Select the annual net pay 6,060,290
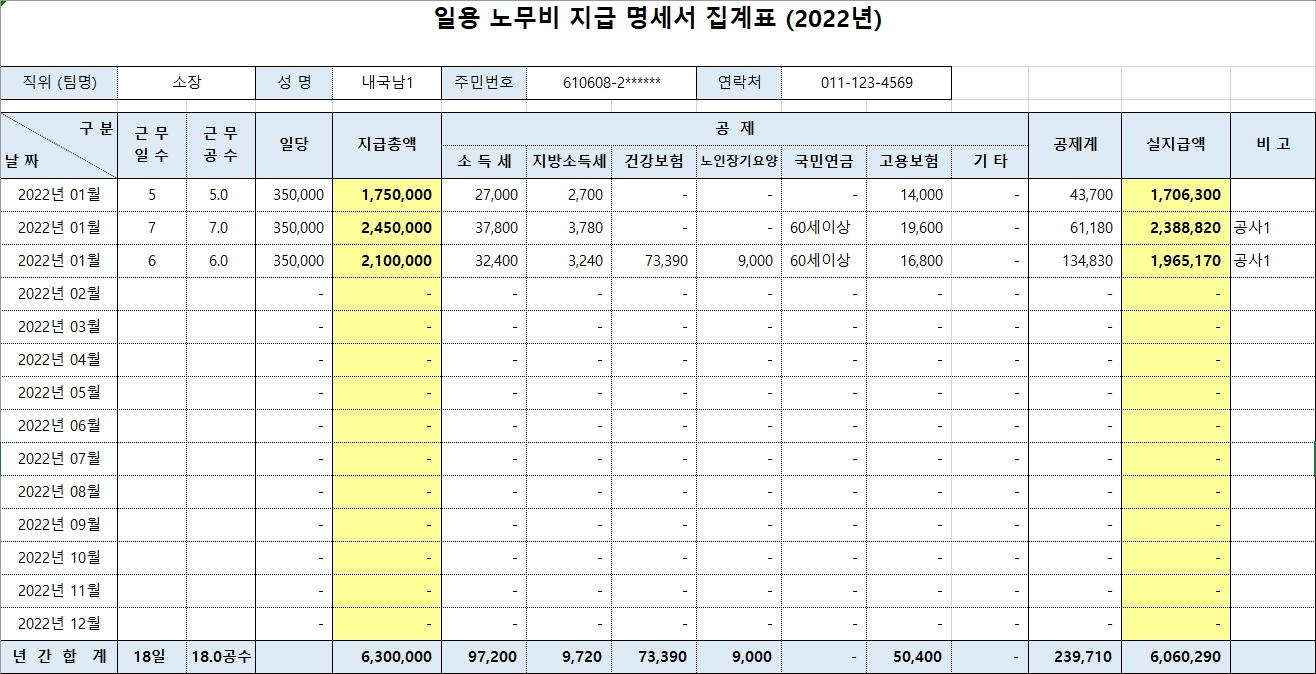This screenshot has height=674, width=1316. tap(1175, 657)
